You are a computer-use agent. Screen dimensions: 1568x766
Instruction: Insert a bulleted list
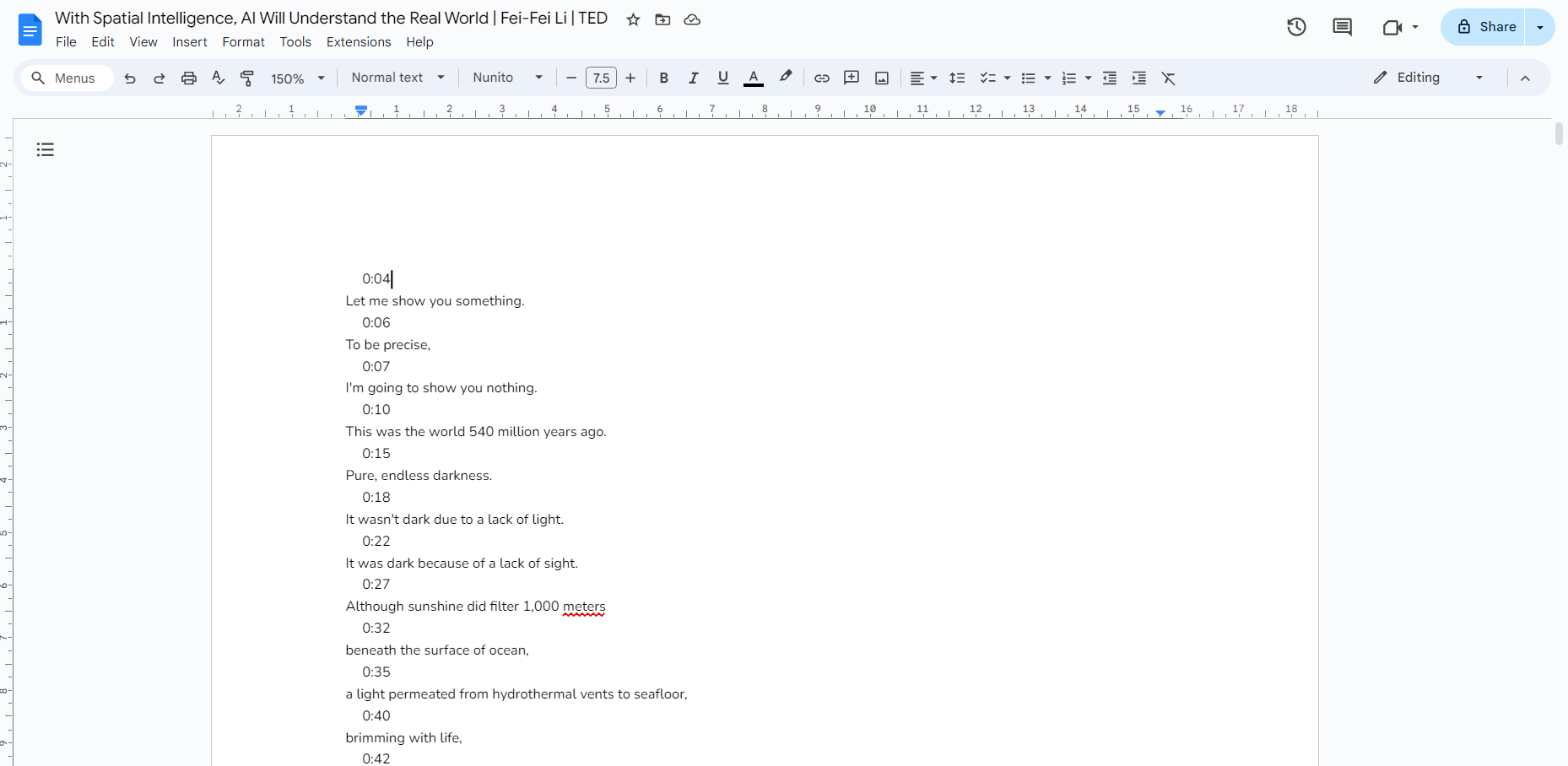[x=1028, y=78]
